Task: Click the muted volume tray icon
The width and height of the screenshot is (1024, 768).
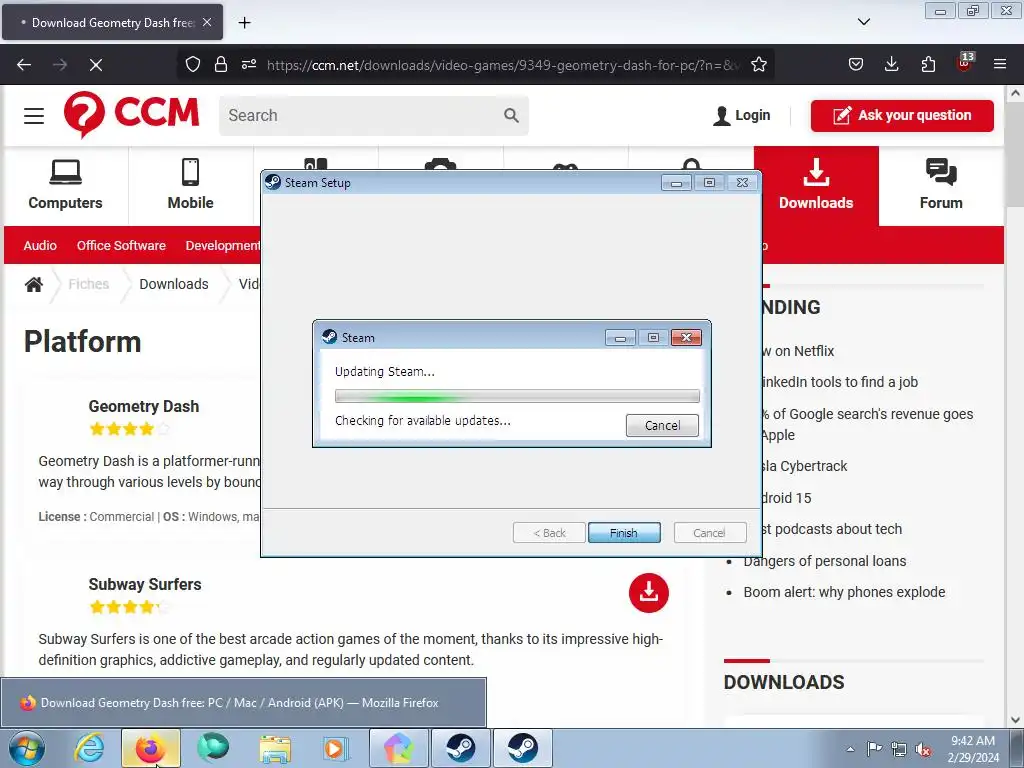Action: point(923,749)
